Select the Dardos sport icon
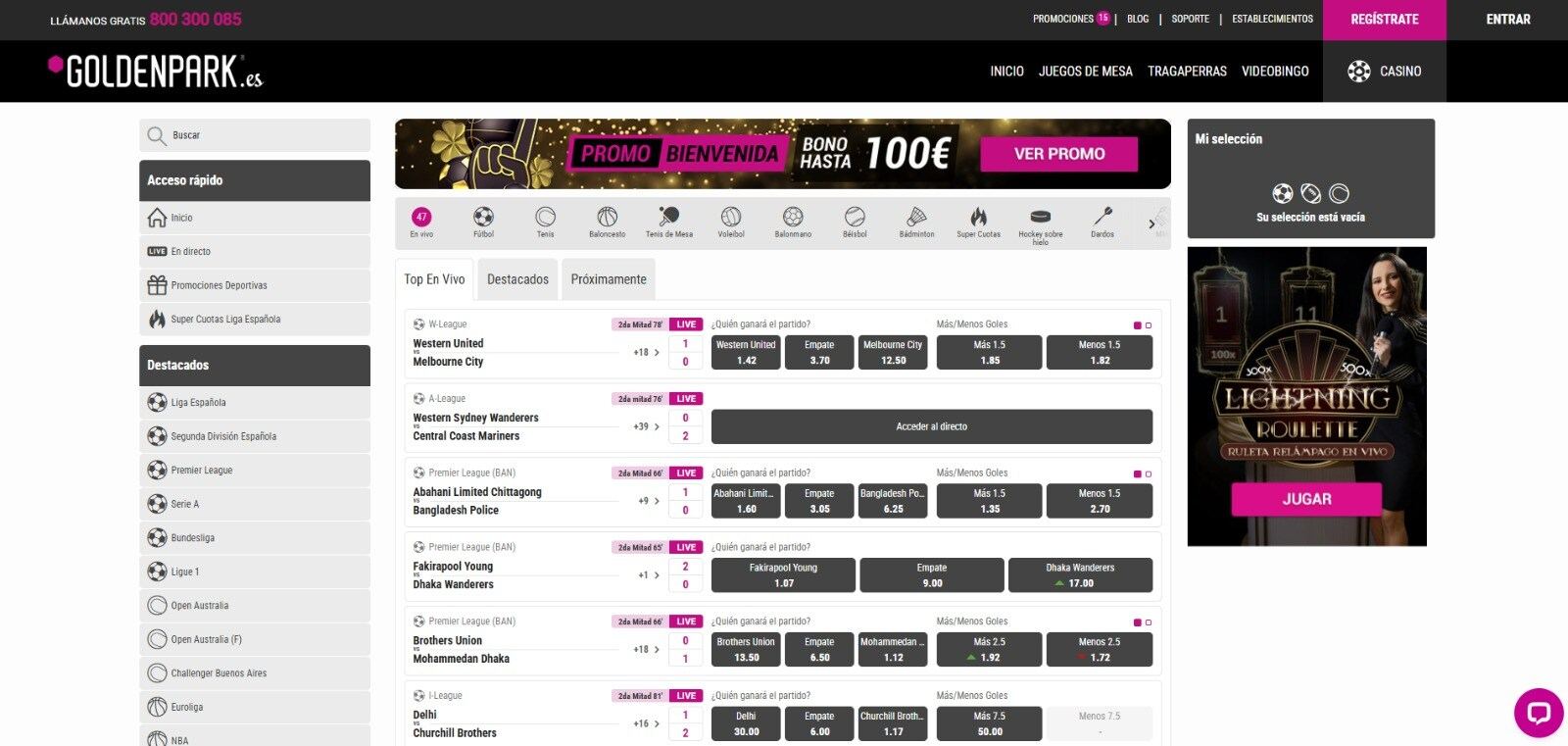The height and width of the screenshot is (746, 1568). (x=1102, y=222)
